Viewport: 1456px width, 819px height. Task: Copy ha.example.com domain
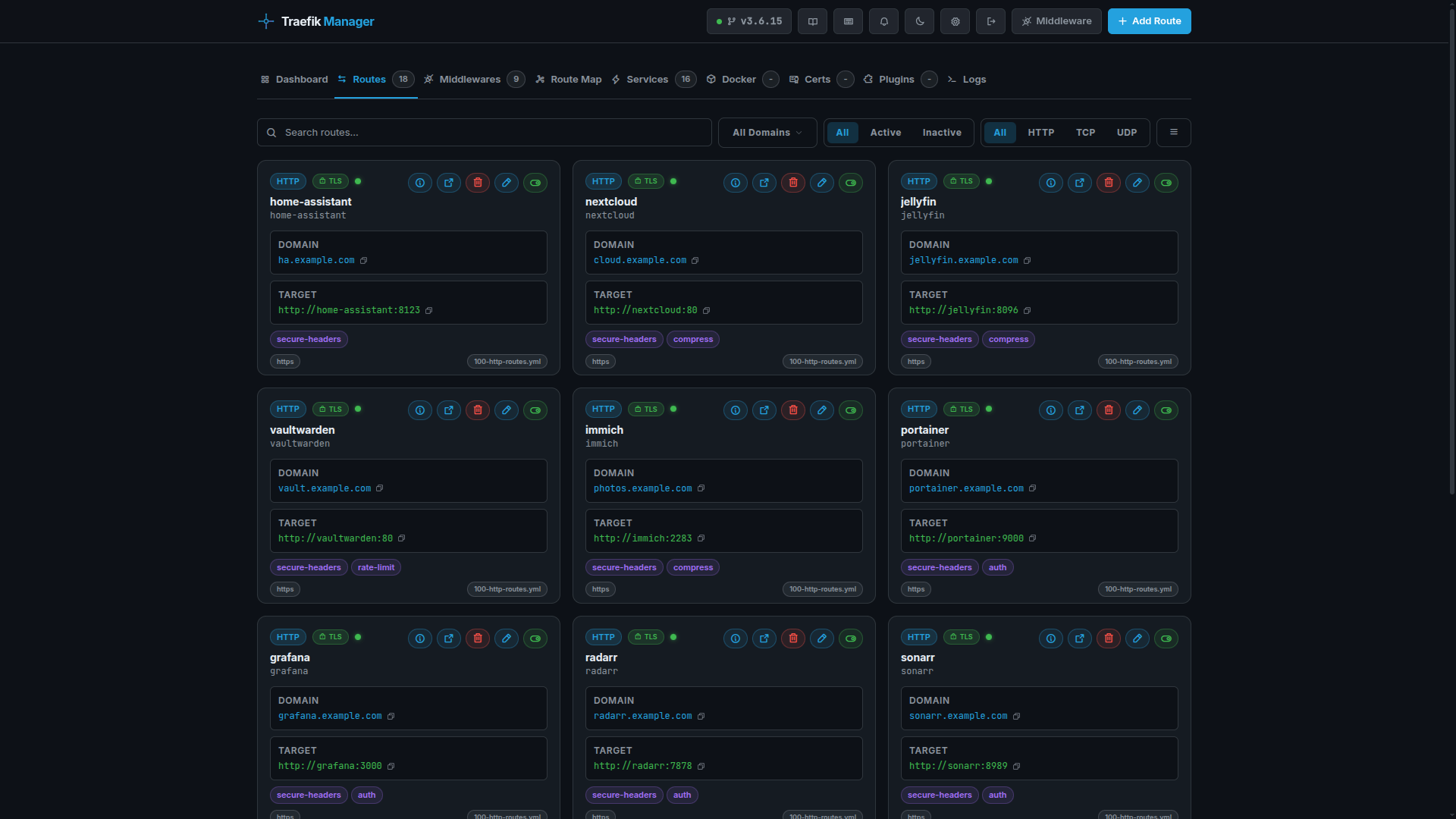(x=364, y=261)
